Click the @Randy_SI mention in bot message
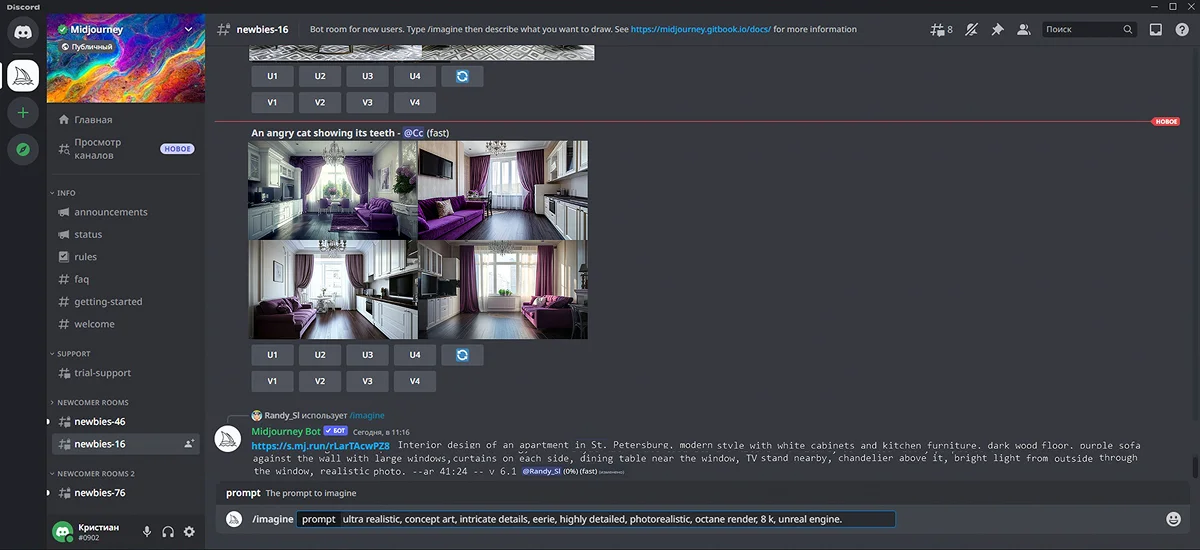 (541, 471)
